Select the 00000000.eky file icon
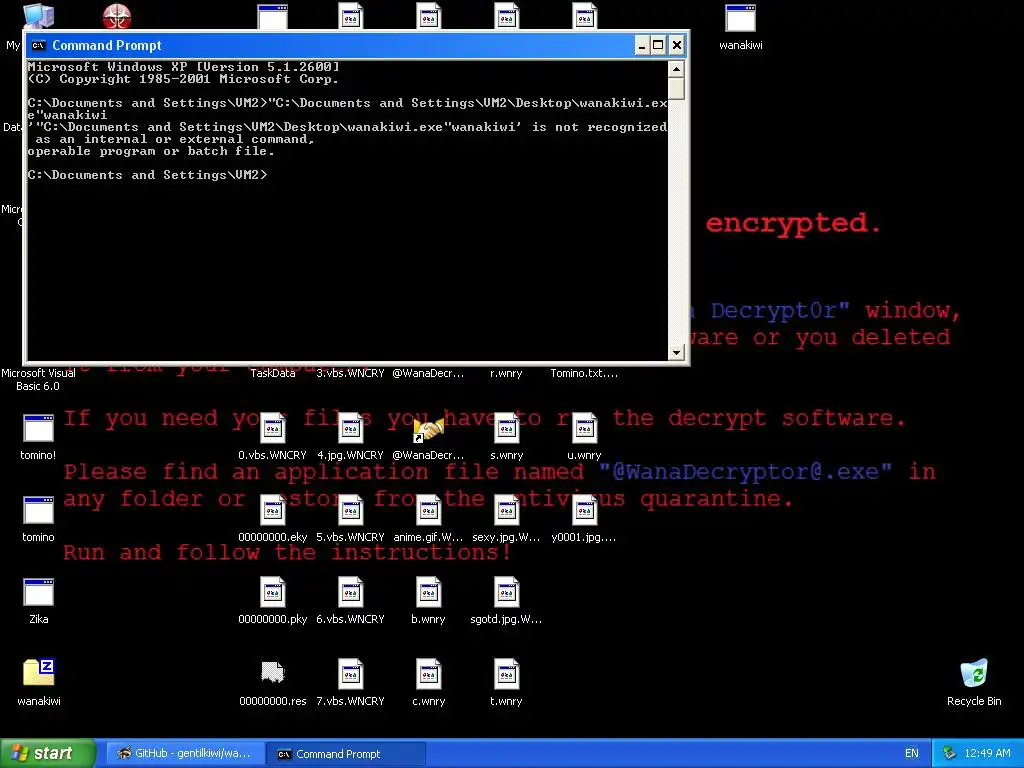Screen dimensions: 1024x768 coord(272,510)
